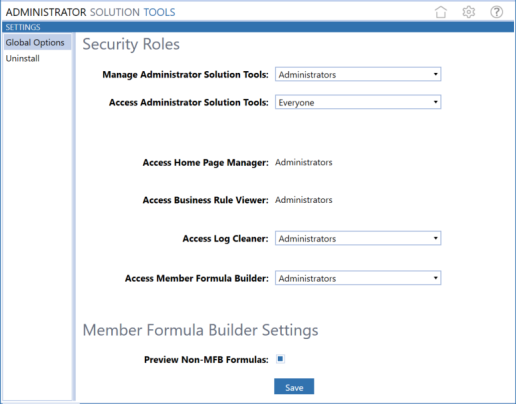Select the Everyone value in the access combo box
Viewport: 516px width, 404px height.
tap(296, 102)
